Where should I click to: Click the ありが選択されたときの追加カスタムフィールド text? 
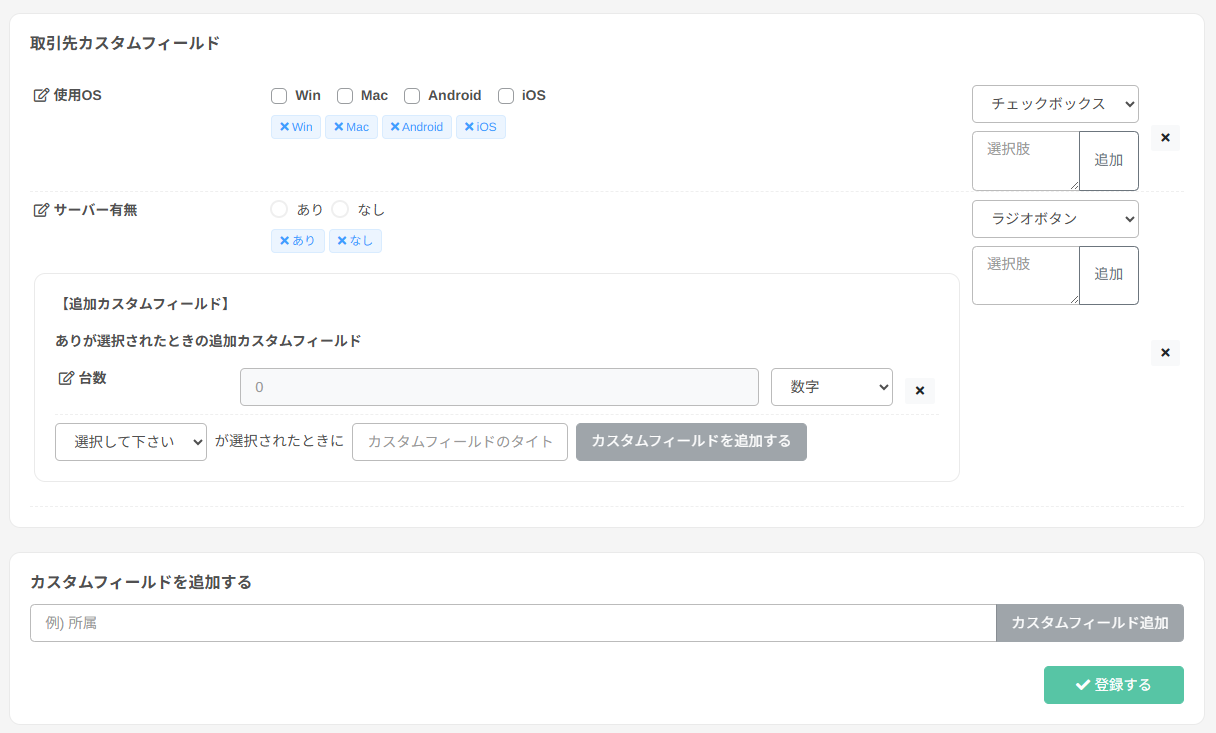[x=208, y=341]
